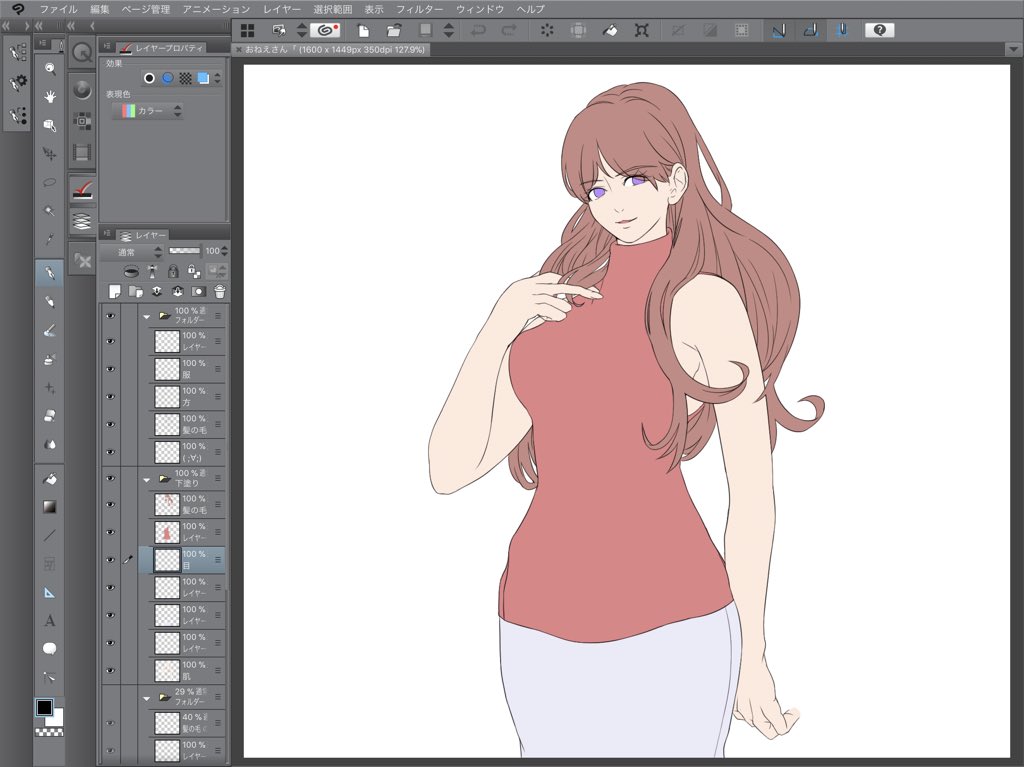Open help question mark button
The width and height of the screenshot is (1024, 767).
tap(880, 30)
